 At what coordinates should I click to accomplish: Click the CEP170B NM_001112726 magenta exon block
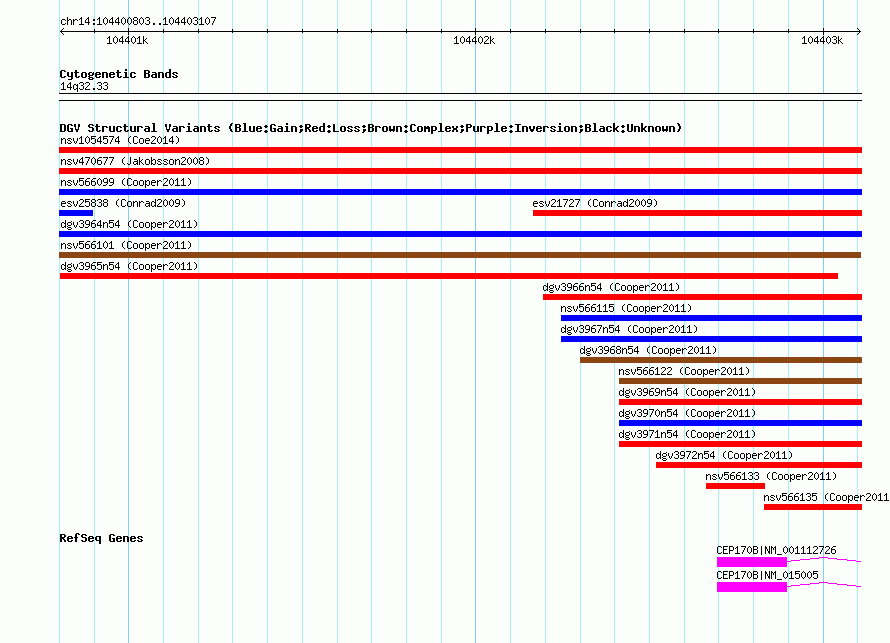pyautogui.click(x=752, y=562)
